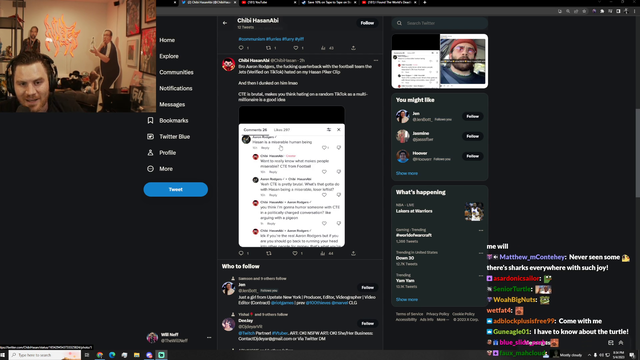Reply to the Aaron Rodgers tweet
The image size is (640, 360).
(x=241, y=253)
